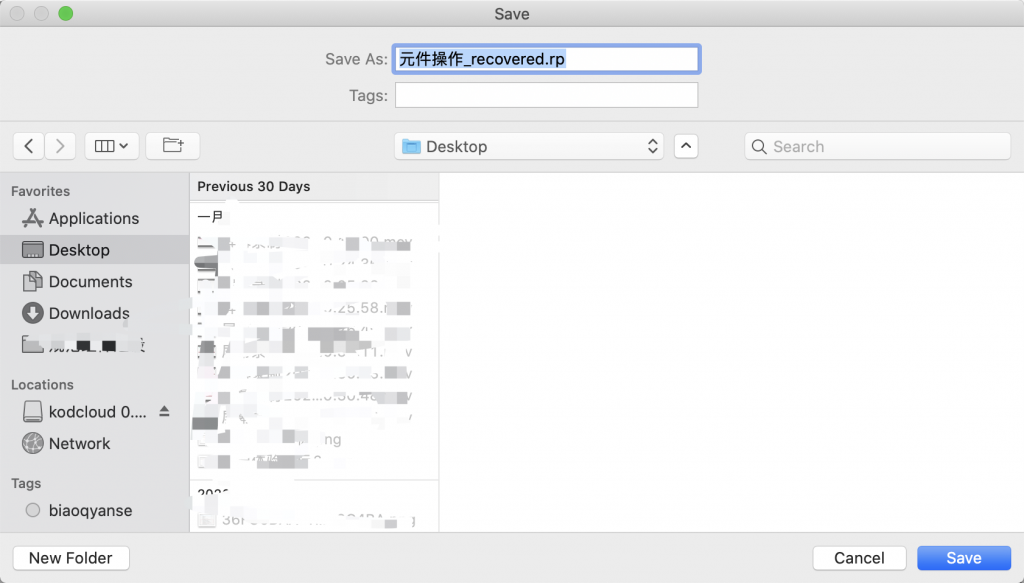Select Desktop in the sidebar
The width and height of the screenshot is (1024, 583).
point(79,250)
